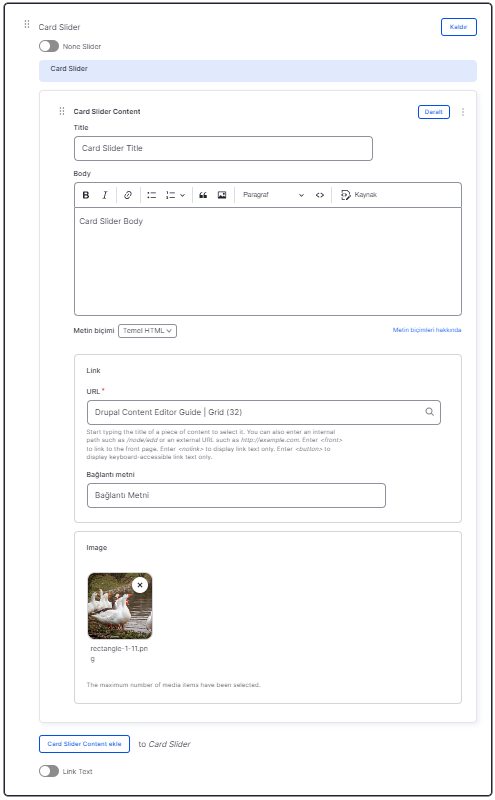Insert an image via toolbar icon
Viewport: 495px width, 800px height.
tap(222, 195)
